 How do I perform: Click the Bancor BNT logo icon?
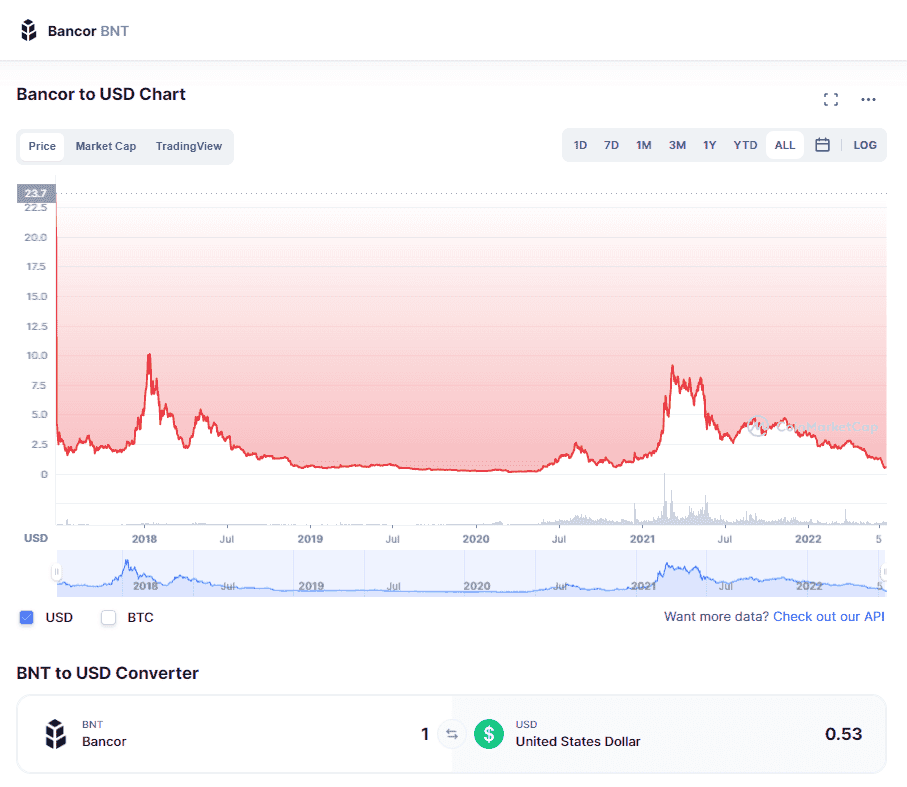click(x=28, y=29)
